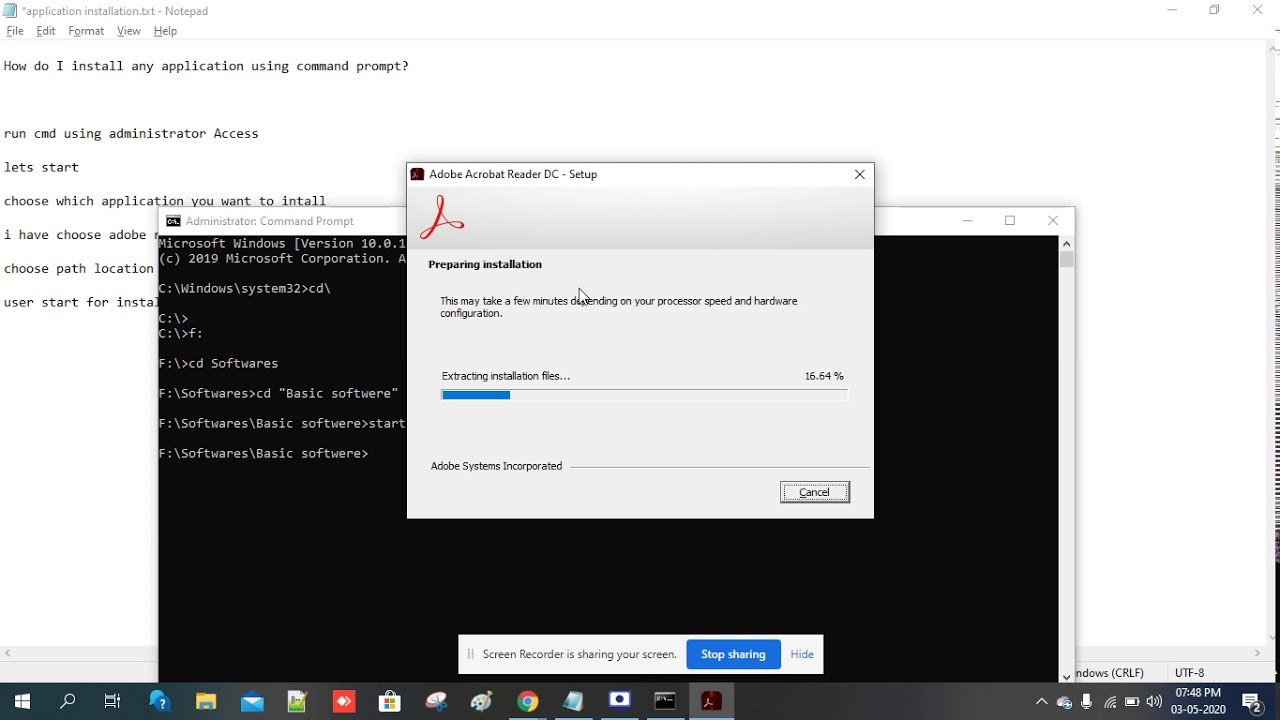This screenshot has width=1280, height=720.
Task: Cancel the Adobe Acrobat Reader setup
Action: (815, 492)
